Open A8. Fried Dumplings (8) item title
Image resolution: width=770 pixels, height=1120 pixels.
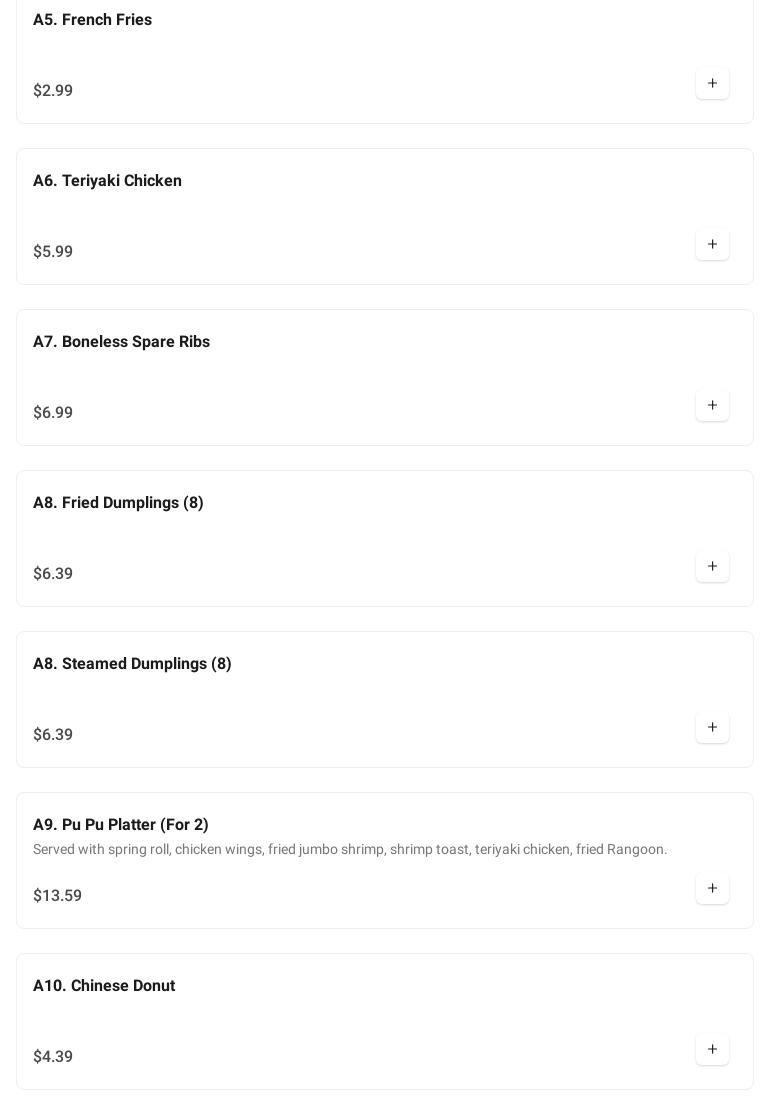click(x=118, y=503)
